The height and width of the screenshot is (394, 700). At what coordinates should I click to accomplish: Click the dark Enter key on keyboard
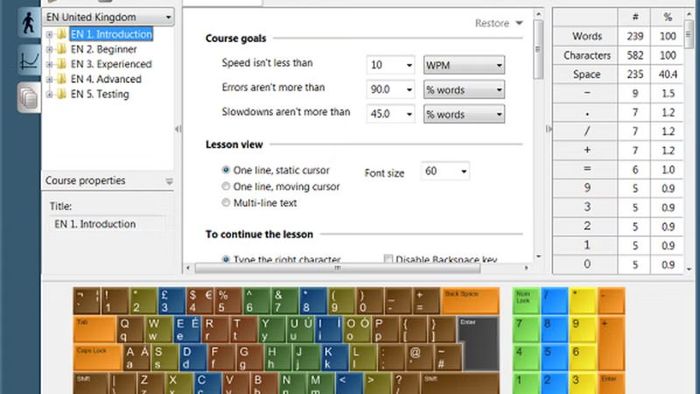(x=478, y=344)
